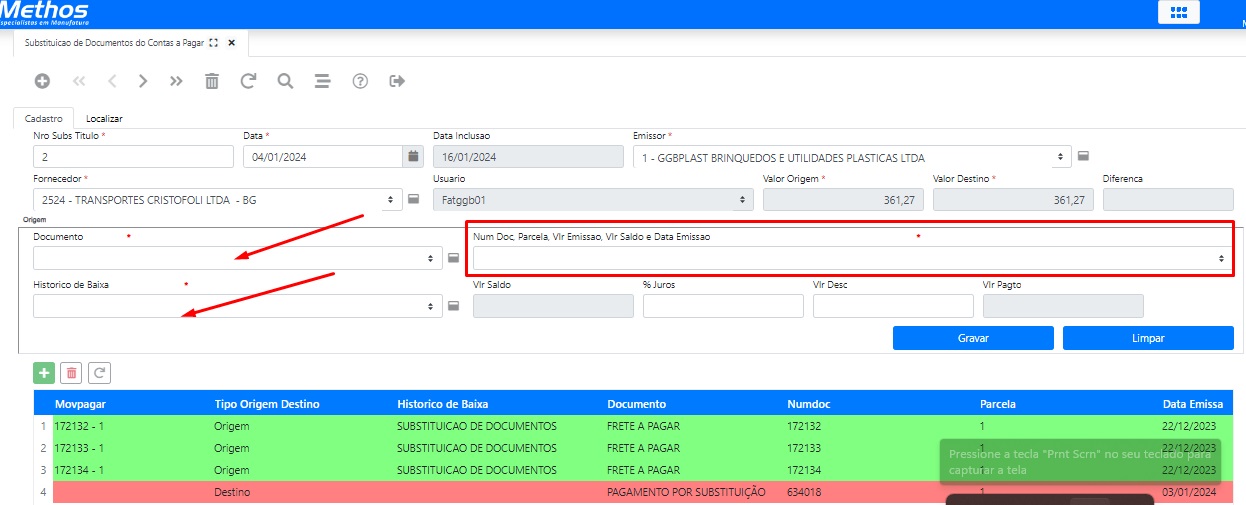
Task: Open the Historico de Baixa dropdown
Action: 238,306
